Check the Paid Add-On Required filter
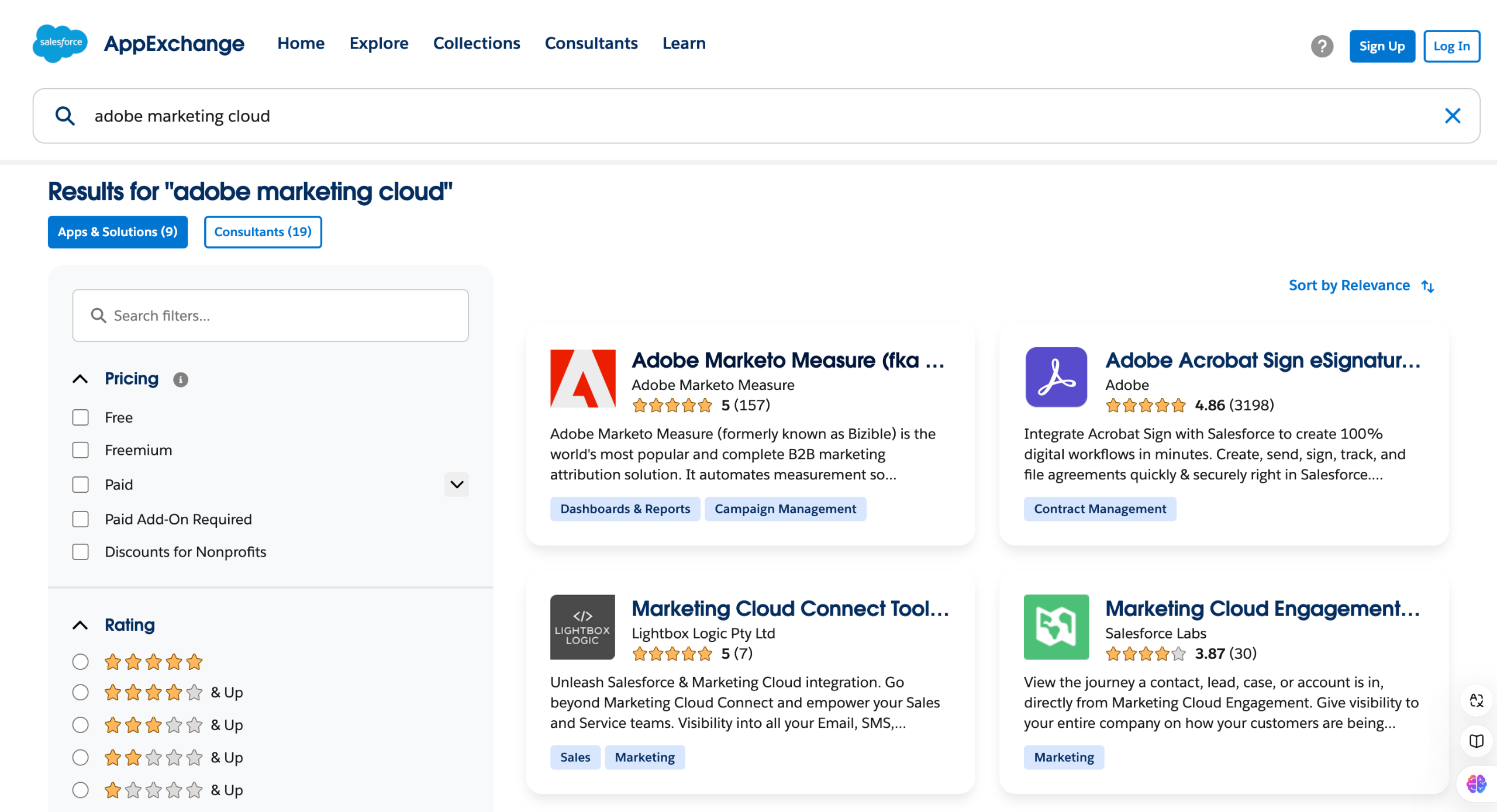The width and height of the screenshot is (1497, 812). point(81,519)
